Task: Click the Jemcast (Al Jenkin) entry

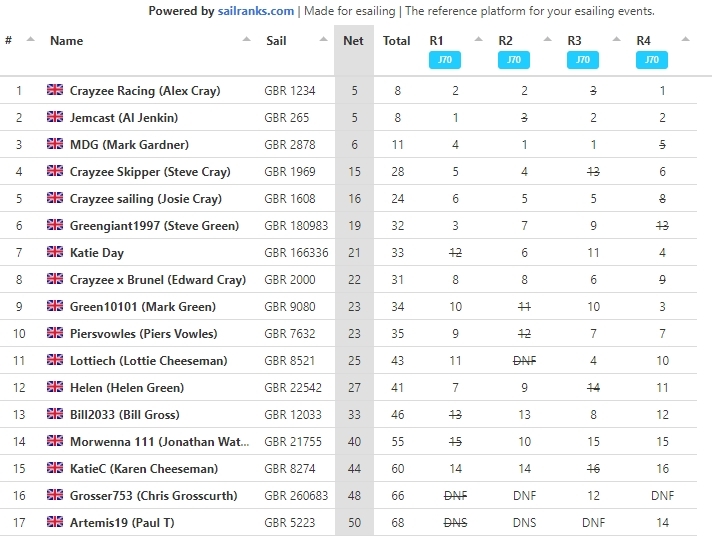Action: coord(124,118)
